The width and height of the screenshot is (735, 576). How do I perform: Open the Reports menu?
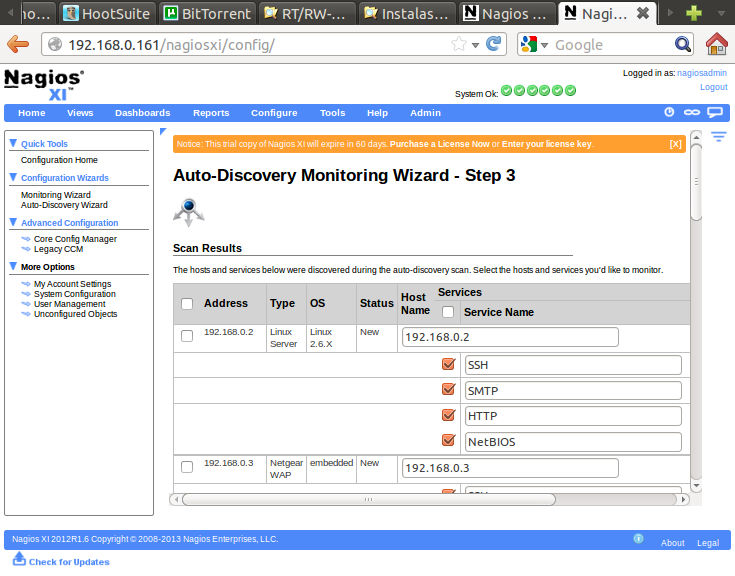pyautogui.click(x=211, y=113)
